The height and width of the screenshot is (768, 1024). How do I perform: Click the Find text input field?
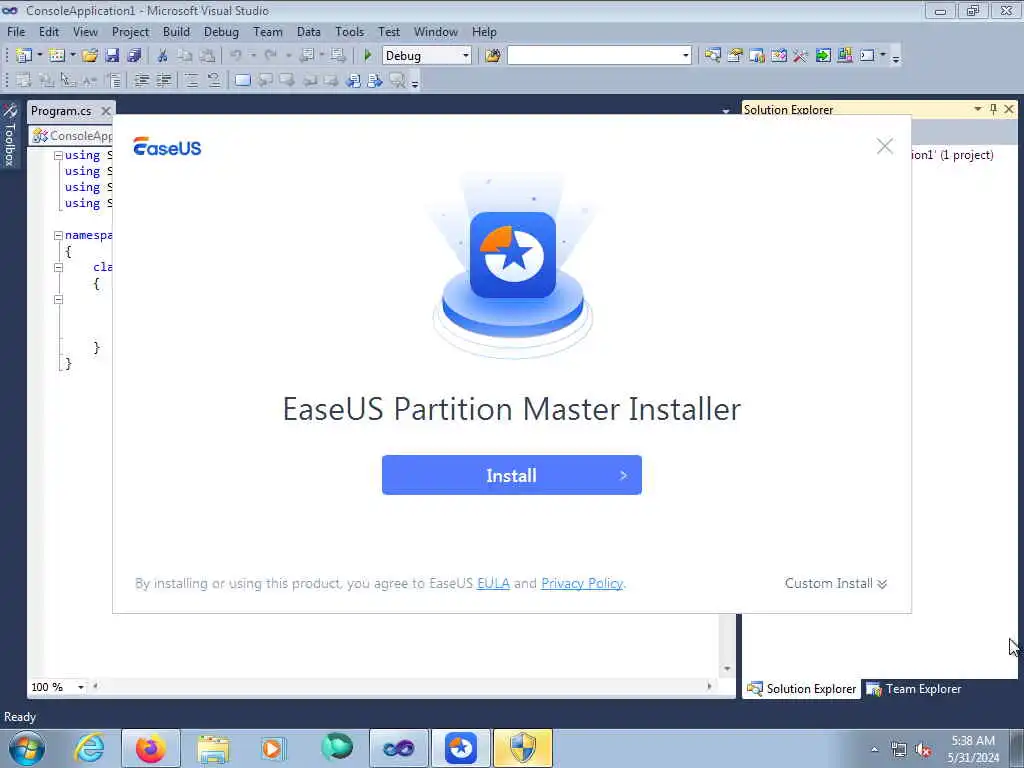point(594,56)
